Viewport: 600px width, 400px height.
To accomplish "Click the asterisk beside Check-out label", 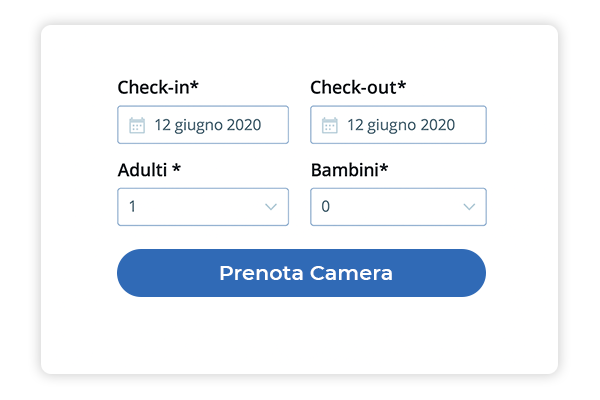I will pos(402,85).
